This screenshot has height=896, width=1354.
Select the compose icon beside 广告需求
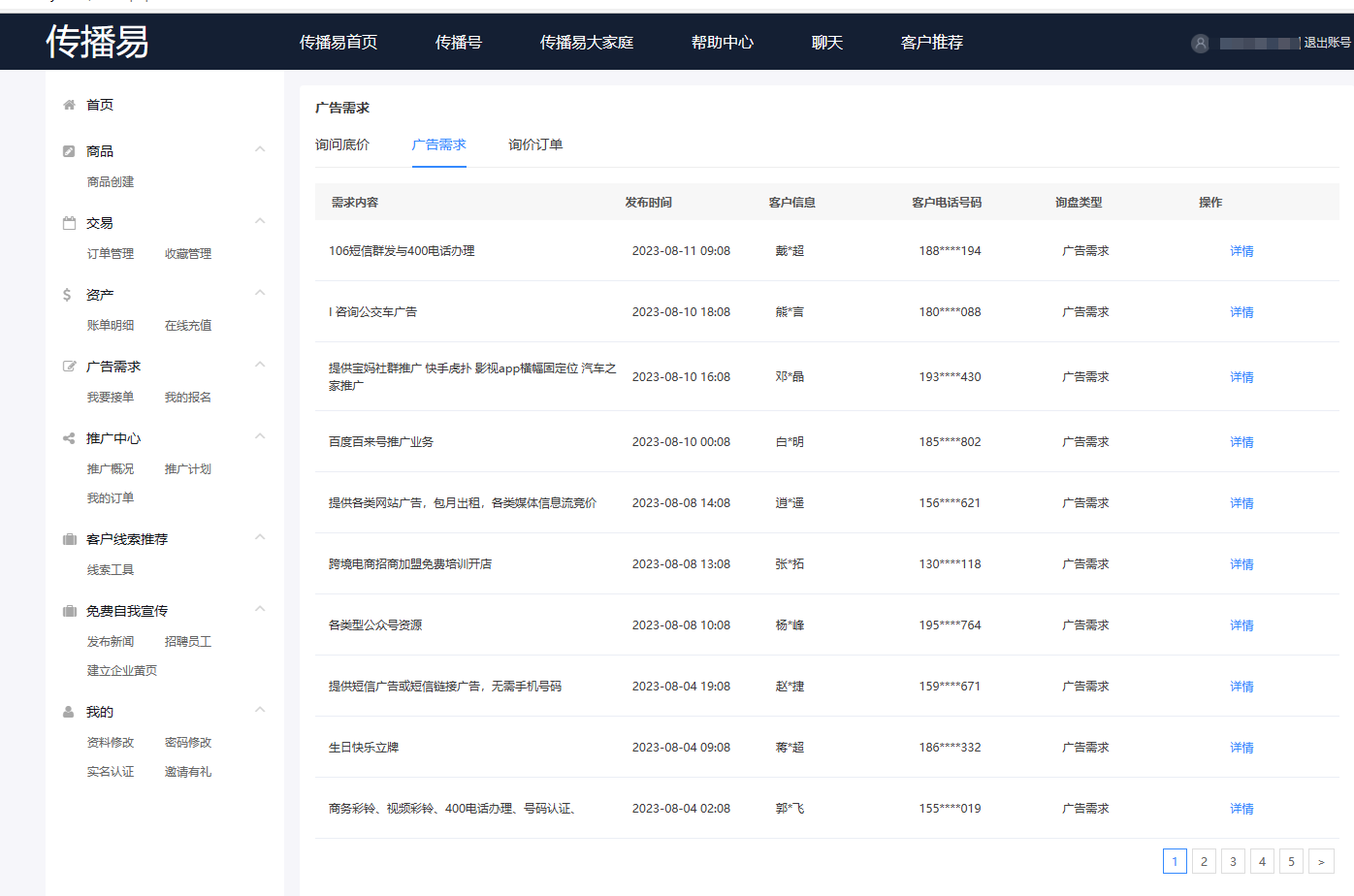click(x=68, y=366)
